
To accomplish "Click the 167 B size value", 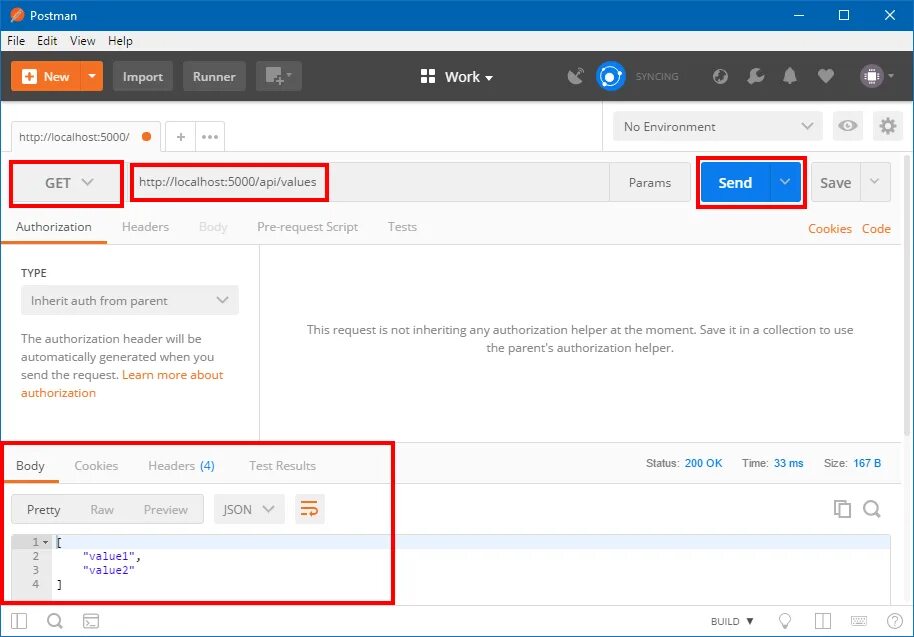I will pyautogui.click(x=867, y=463).
